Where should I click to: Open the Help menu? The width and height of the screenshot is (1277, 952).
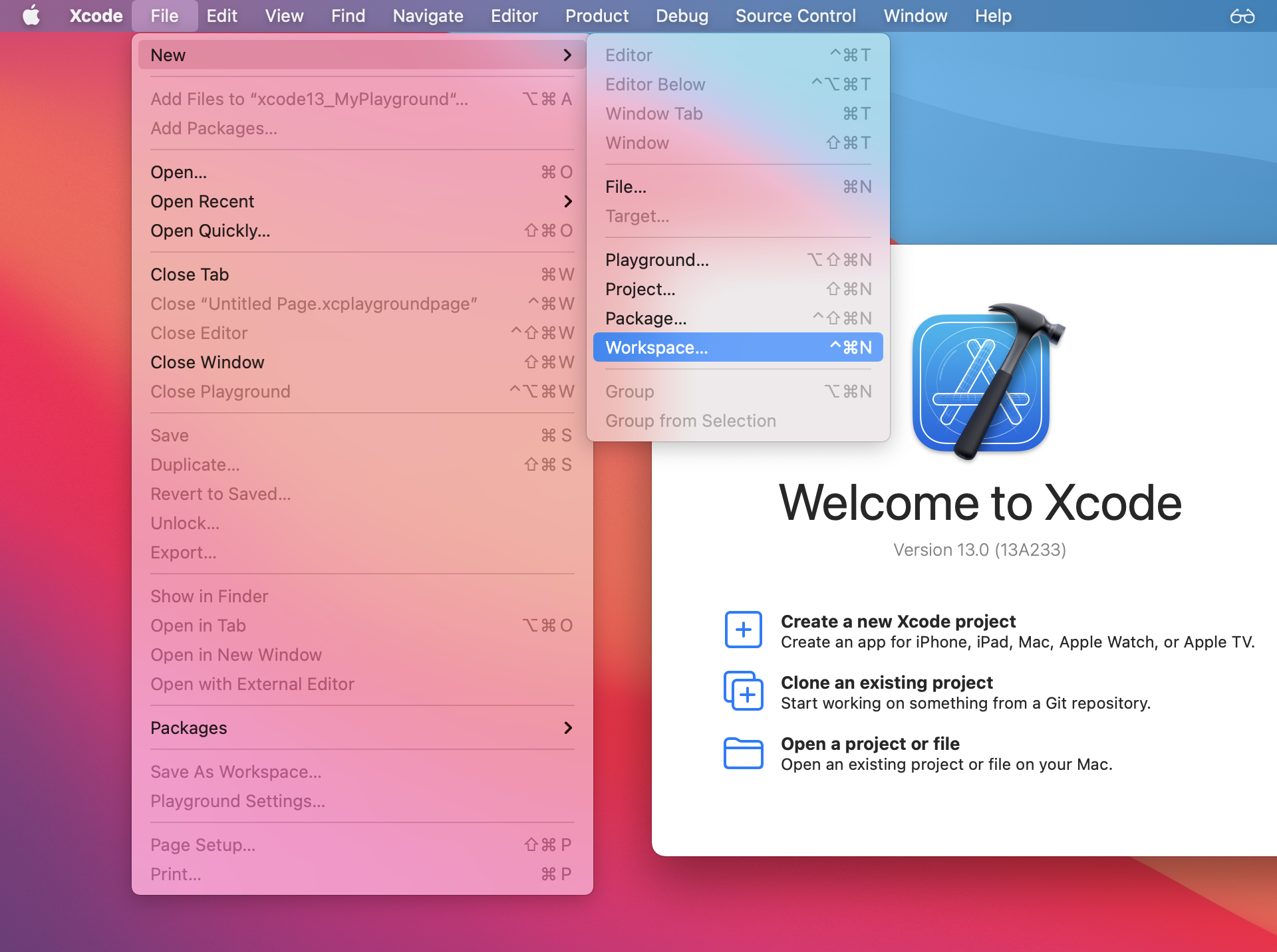coord(993,16)
